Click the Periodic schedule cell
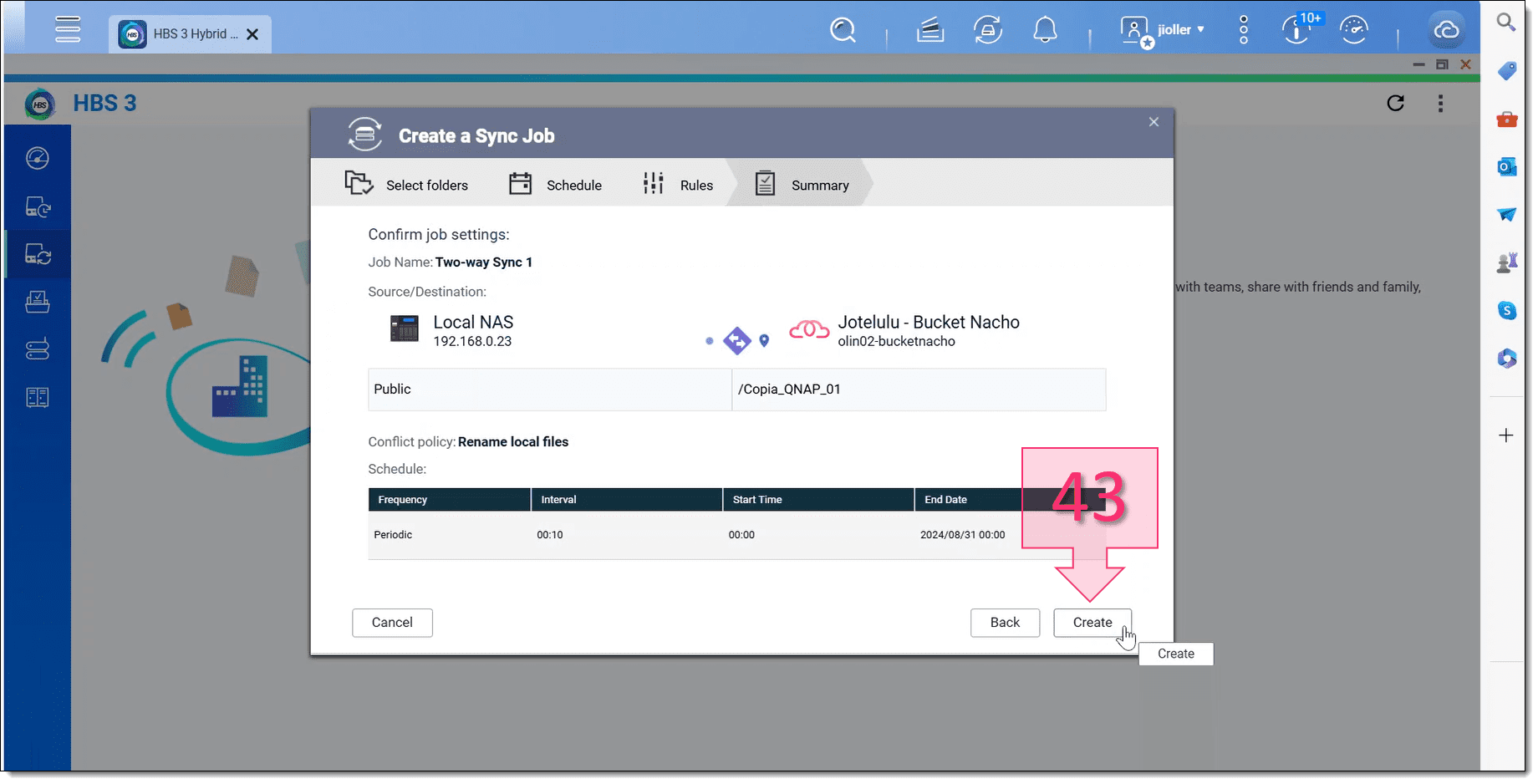1538x784 pixels. pos(393,535)
